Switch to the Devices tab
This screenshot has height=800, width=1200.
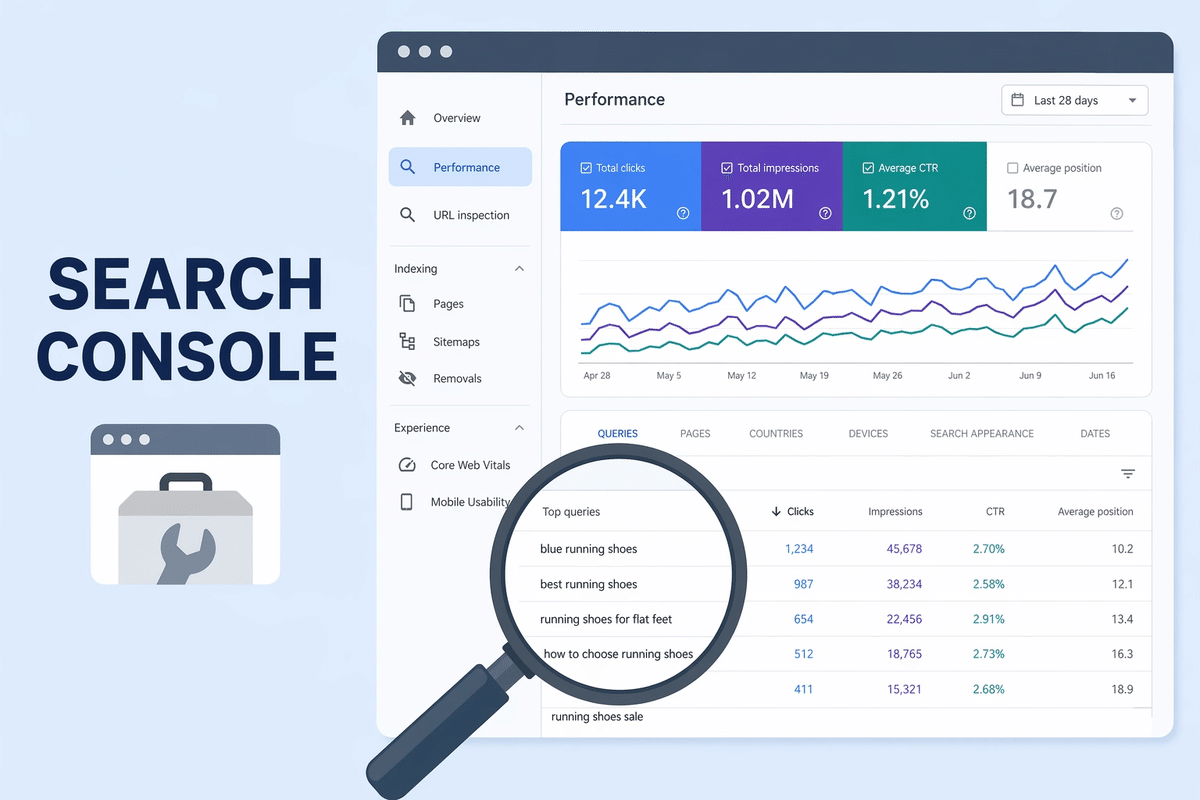pos(868,434)
